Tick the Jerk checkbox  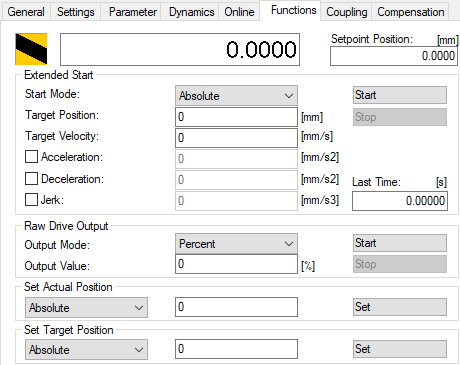click(31, 200)
